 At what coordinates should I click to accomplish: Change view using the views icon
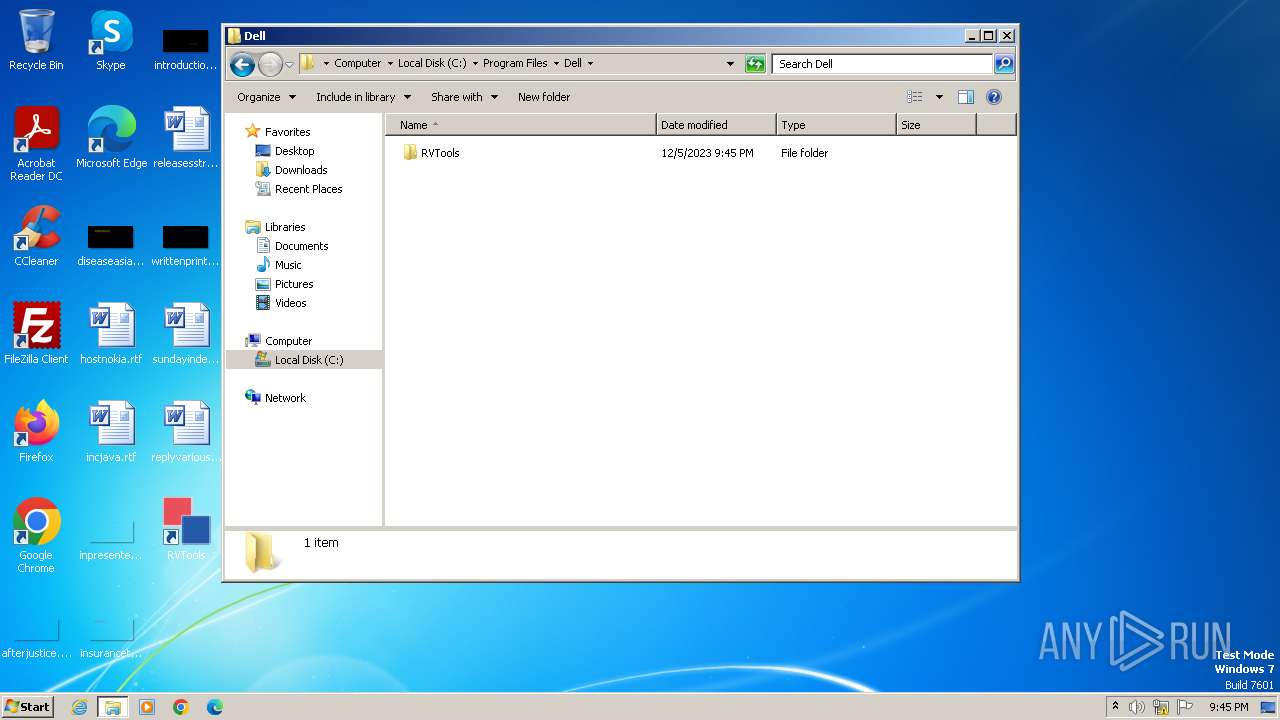(915, 97)
